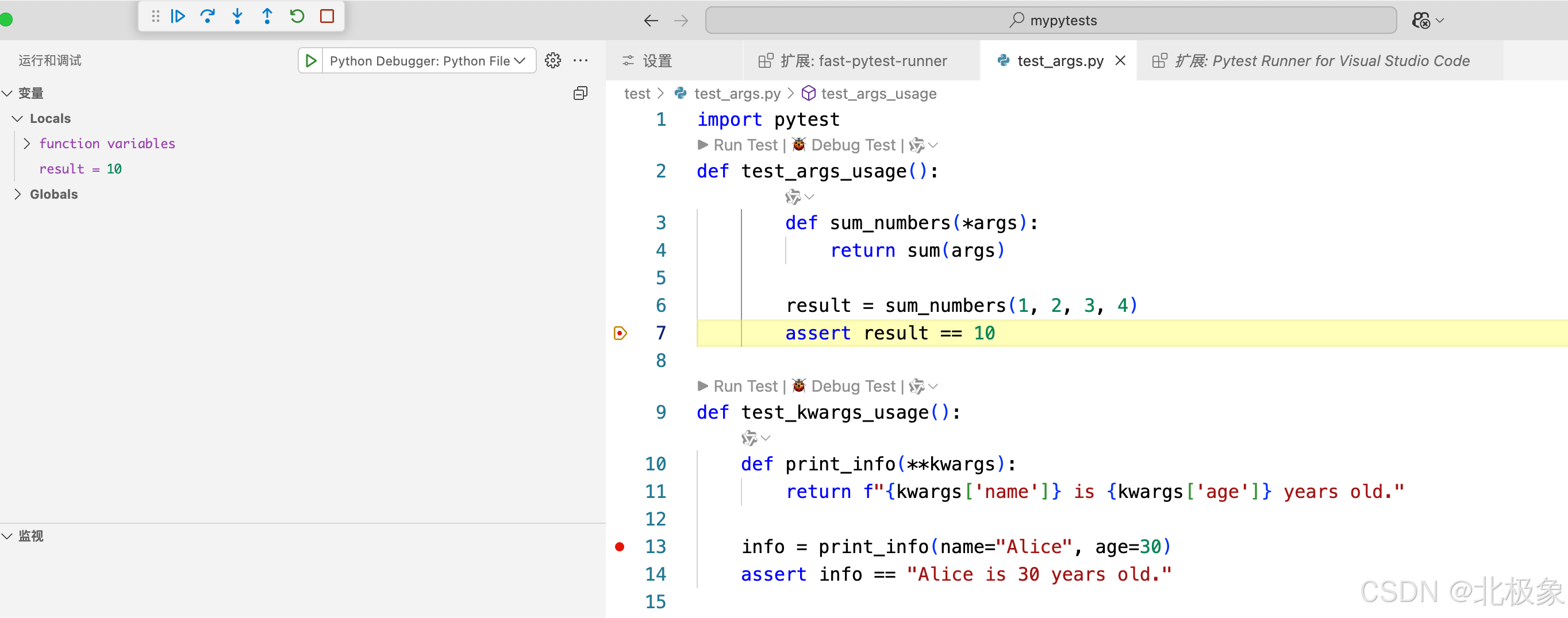The image size is (1568, 618).
Task: Toggle current-line breakpoint on line 7
Action: coord(620,333)
